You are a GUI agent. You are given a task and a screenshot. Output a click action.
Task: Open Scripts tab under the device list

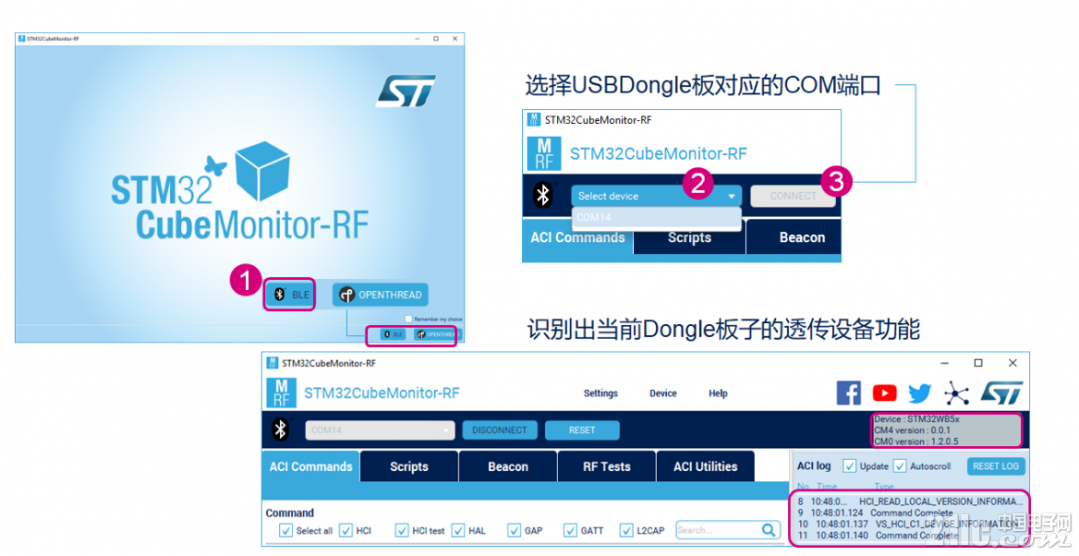pyautogui.click(x=689, y=238)
